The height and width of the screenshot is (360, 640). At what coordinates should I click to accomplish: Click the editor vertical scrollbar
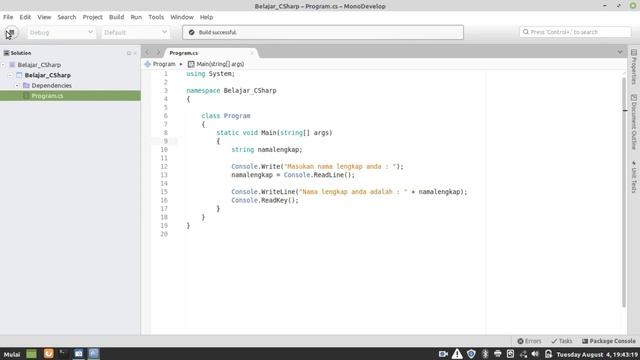(x=624, y=192)
